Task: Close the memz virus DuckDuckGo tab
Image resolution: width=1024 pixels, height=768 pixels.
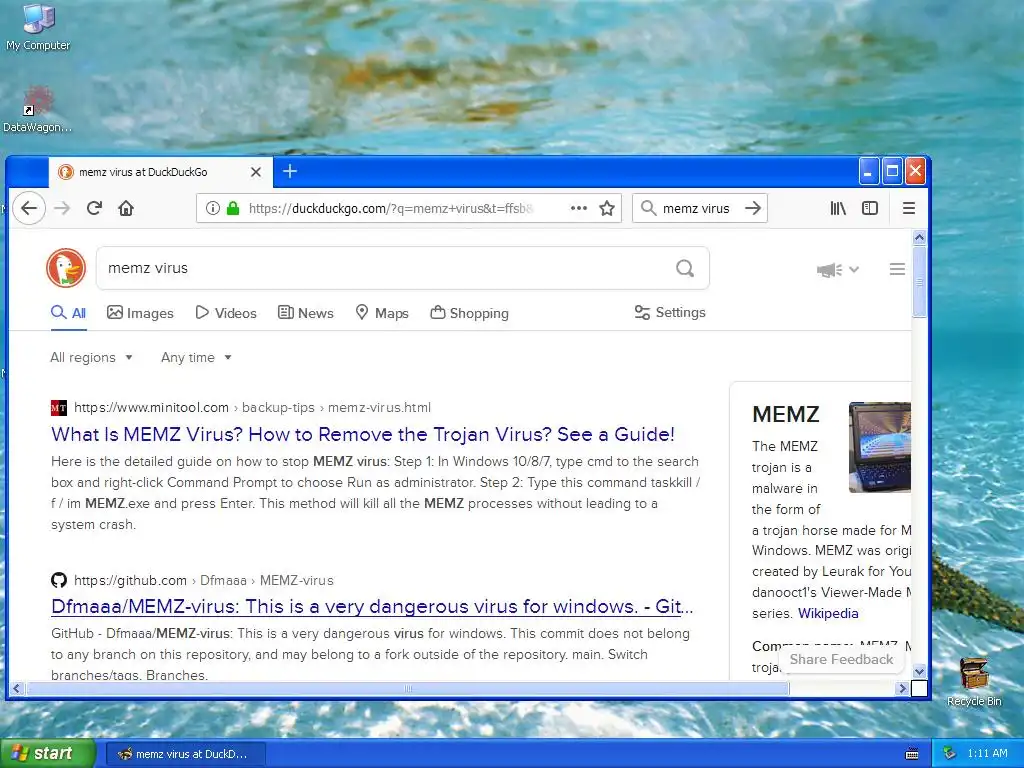Action: pyautogui.click(x=256, y=172)
